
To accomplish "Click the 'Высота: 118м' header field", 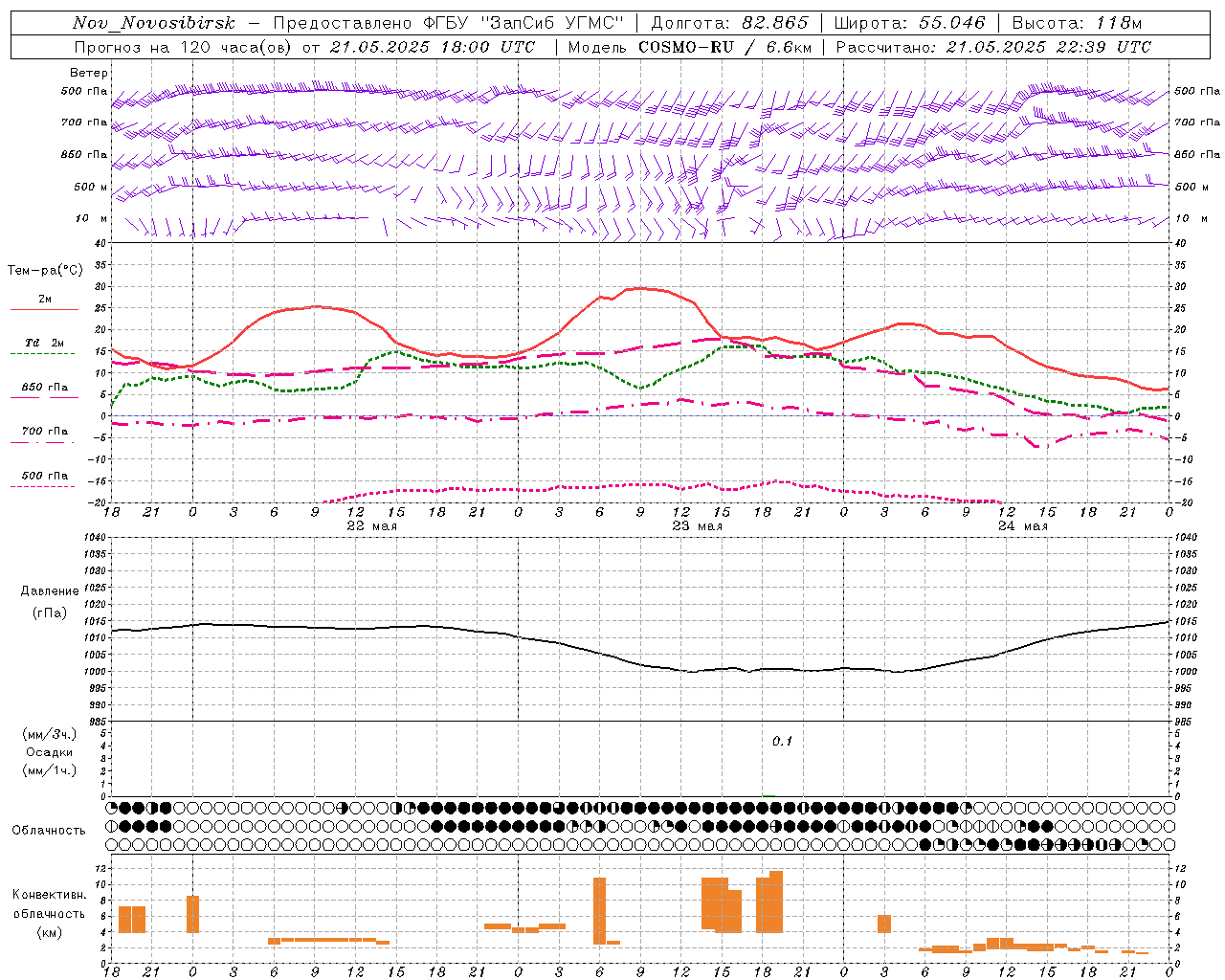I will tap(1077, 23).
